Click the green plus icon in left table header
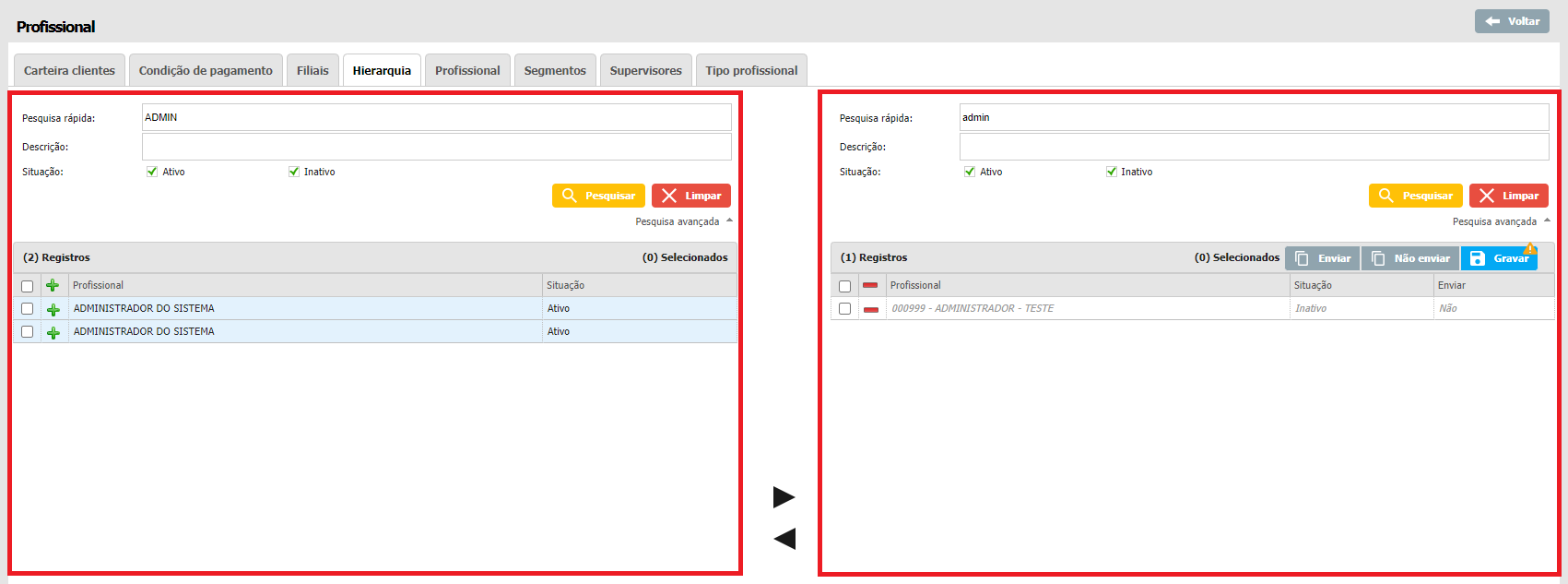This screenshot has width=1568, height=584. pos(53,286)
